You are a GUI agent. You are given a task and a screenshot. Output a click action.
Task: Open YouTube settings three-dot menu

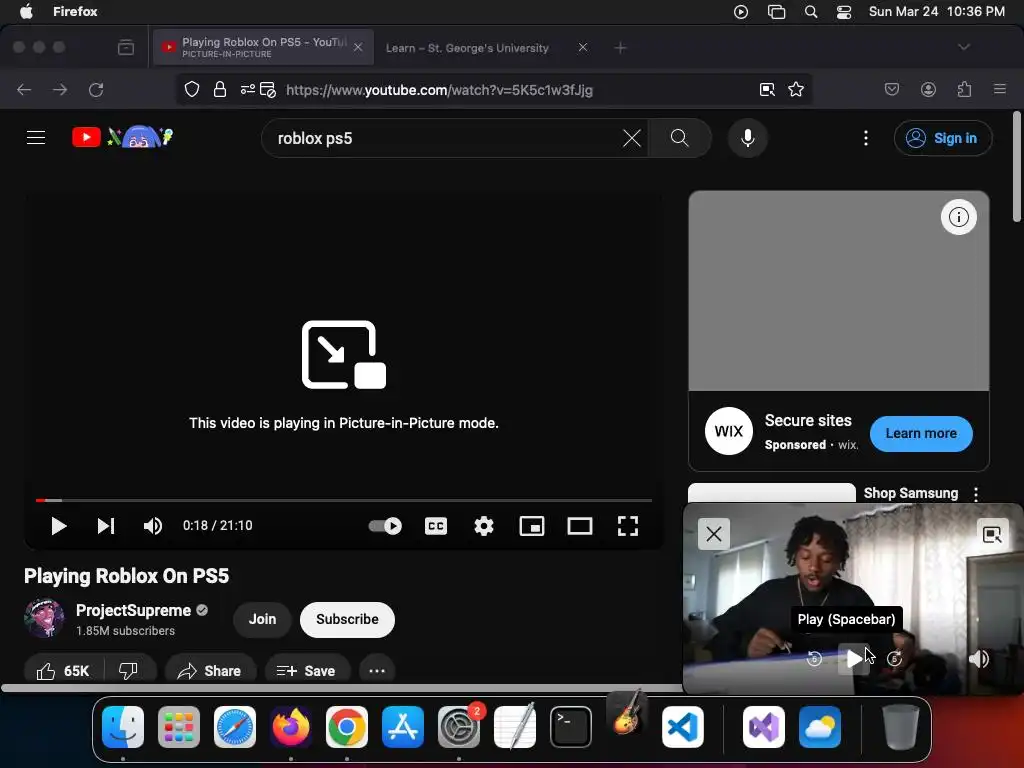[x=865, y=138]
